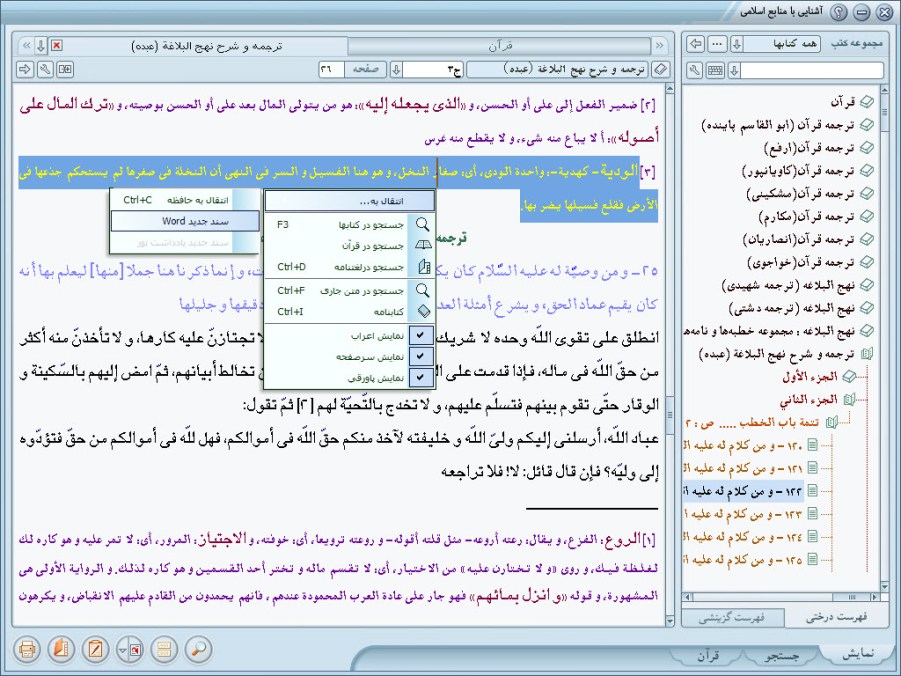Image resolution: width=901 pixels, height=676 pixels.
Task: Click the dictionary icon in context menu
Action: pos(423,267)
